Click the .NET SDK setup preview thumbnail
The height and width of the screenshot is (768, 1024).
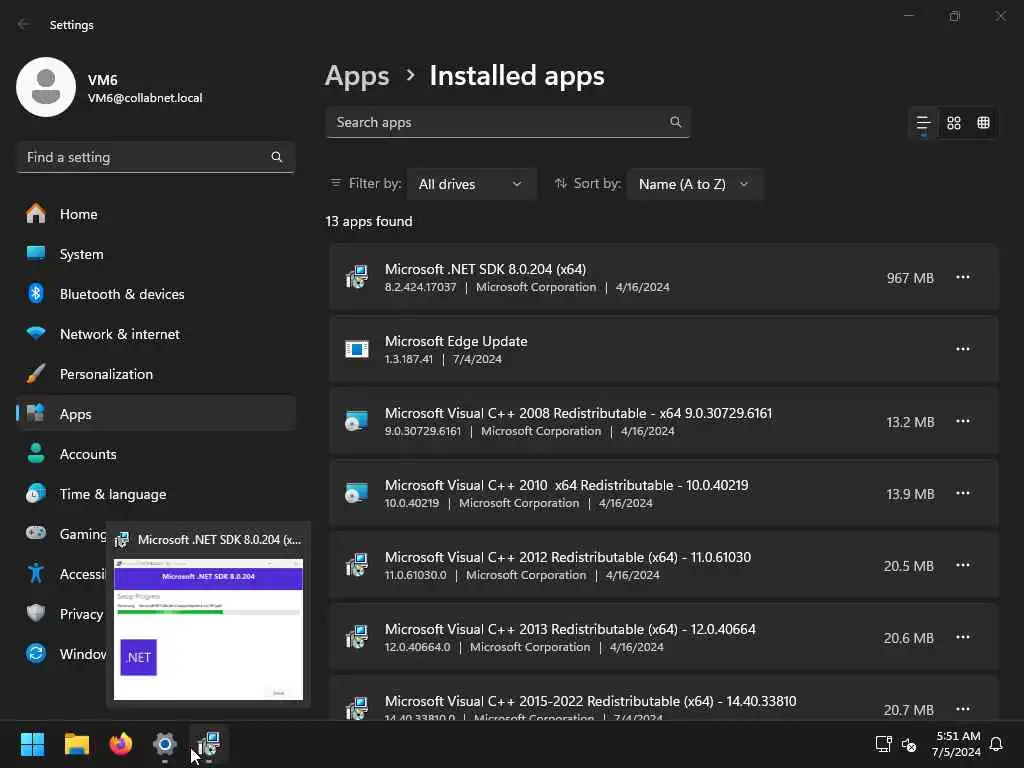point(208,629)
